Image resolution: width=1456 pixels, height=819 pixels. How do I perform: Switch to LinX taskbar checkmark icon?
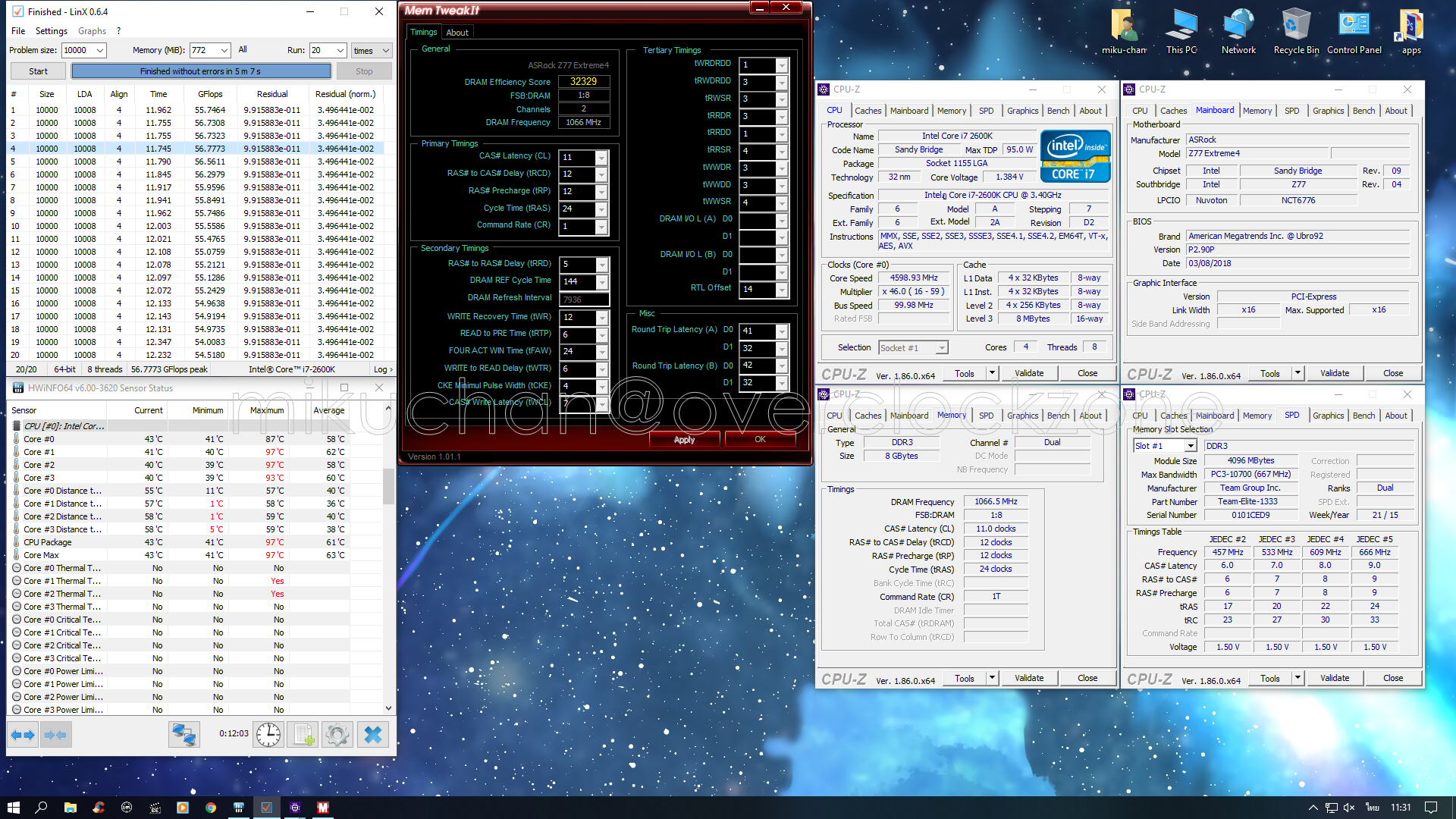[x=266, y=808]
